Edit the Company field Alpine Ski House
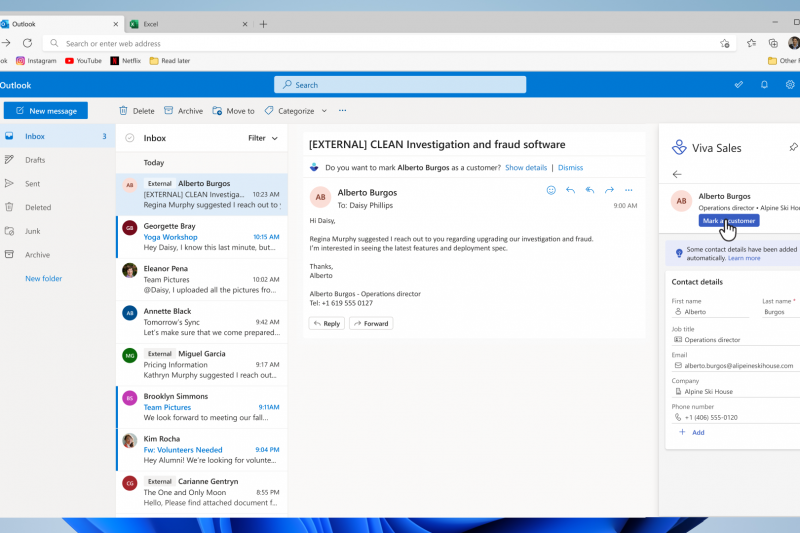The image size is (800, 533). coord(736,392)
